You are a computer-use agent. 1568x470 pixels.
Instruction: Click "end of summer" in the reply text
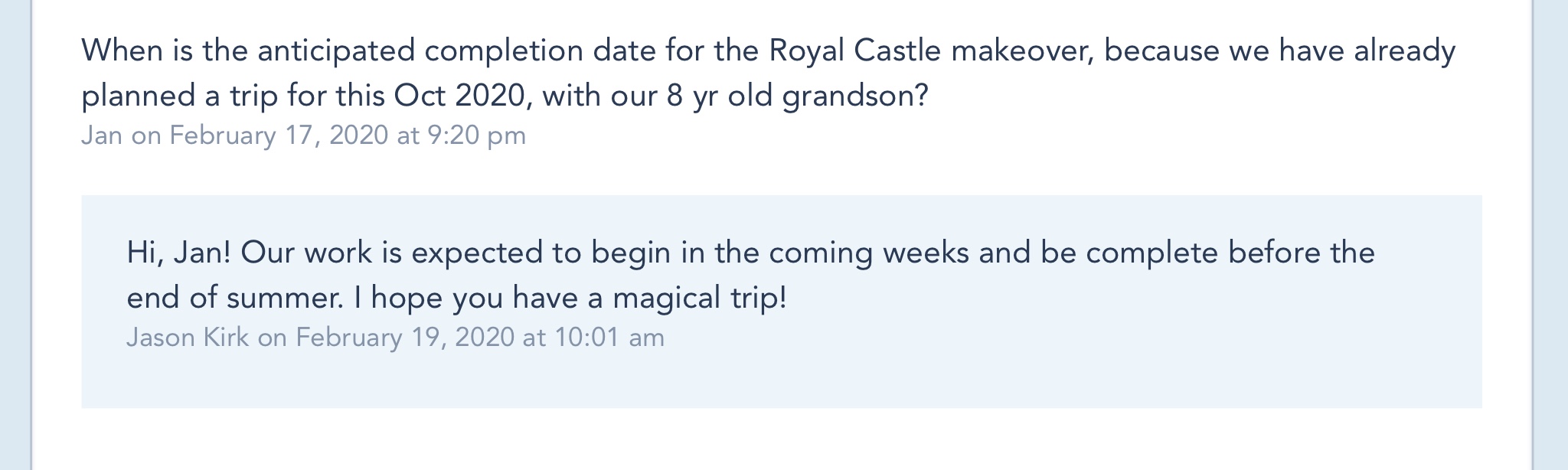click(234, 298)
